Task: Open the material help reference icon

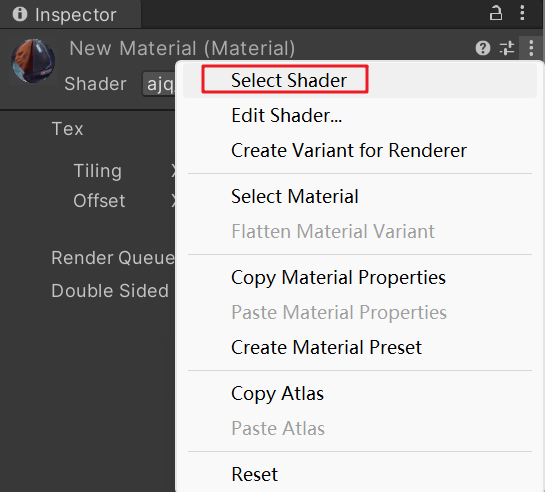Action: (x=483, y=48)
